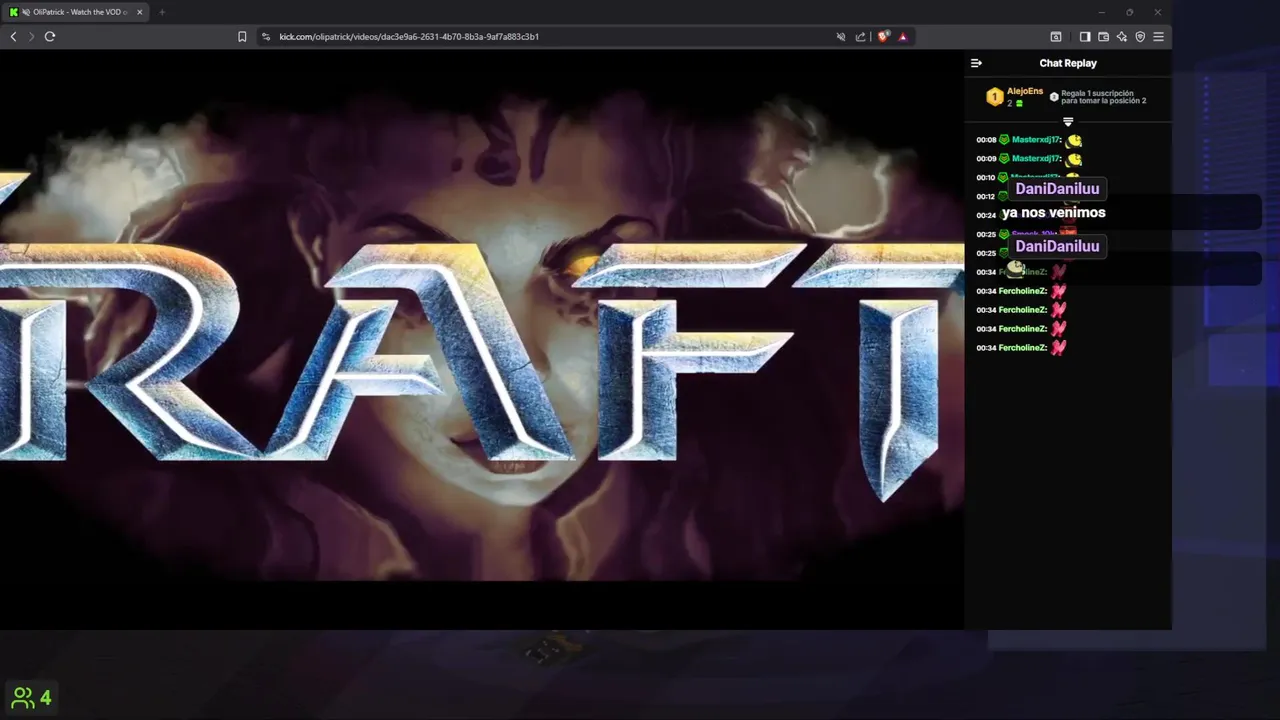Bookmark this page with the bookmark icon
Screen dimensions: 1280x720
pyautogui.click(x=242, y=36)
